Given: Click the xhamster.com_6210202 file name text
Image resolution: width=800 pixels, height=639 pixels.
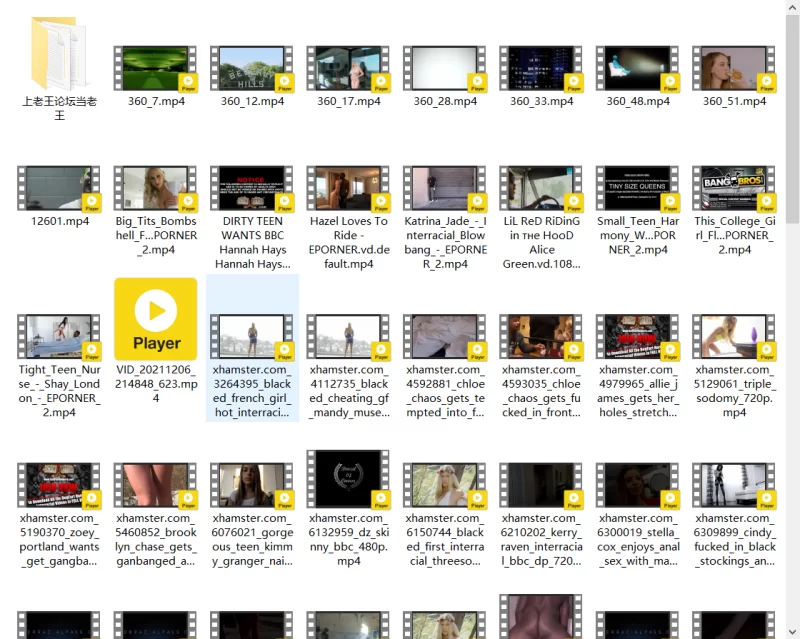Looking at the screenshot, I should pos(541,539).
